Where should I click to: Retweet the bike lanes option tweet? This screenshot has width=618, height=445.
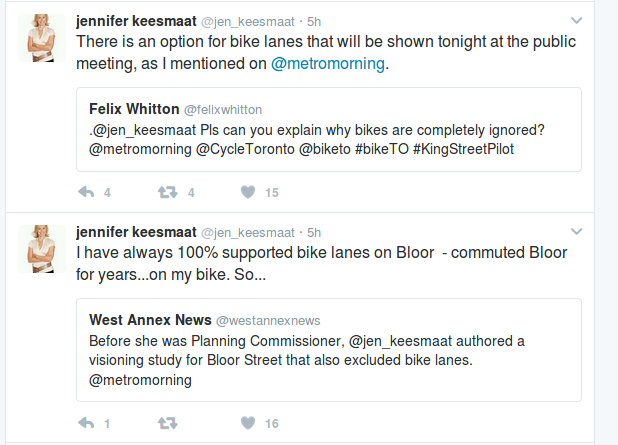tap(168, 192)
